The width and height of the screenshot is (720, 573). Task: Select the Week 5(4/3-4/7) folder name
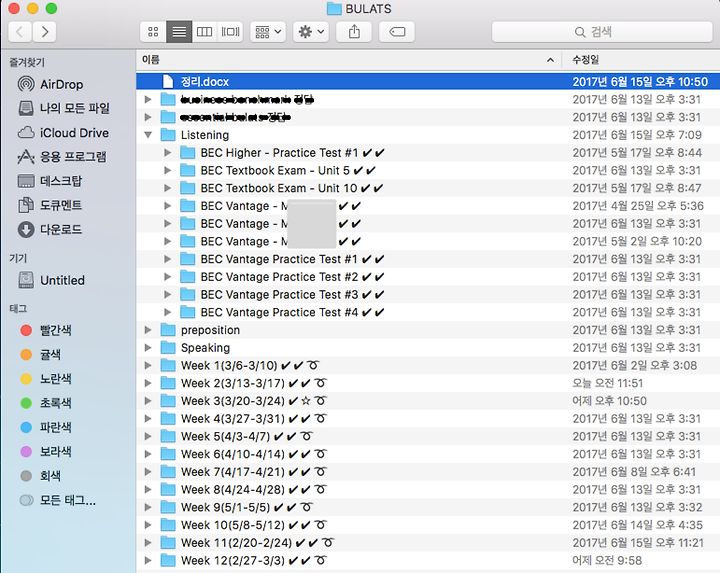247,436
